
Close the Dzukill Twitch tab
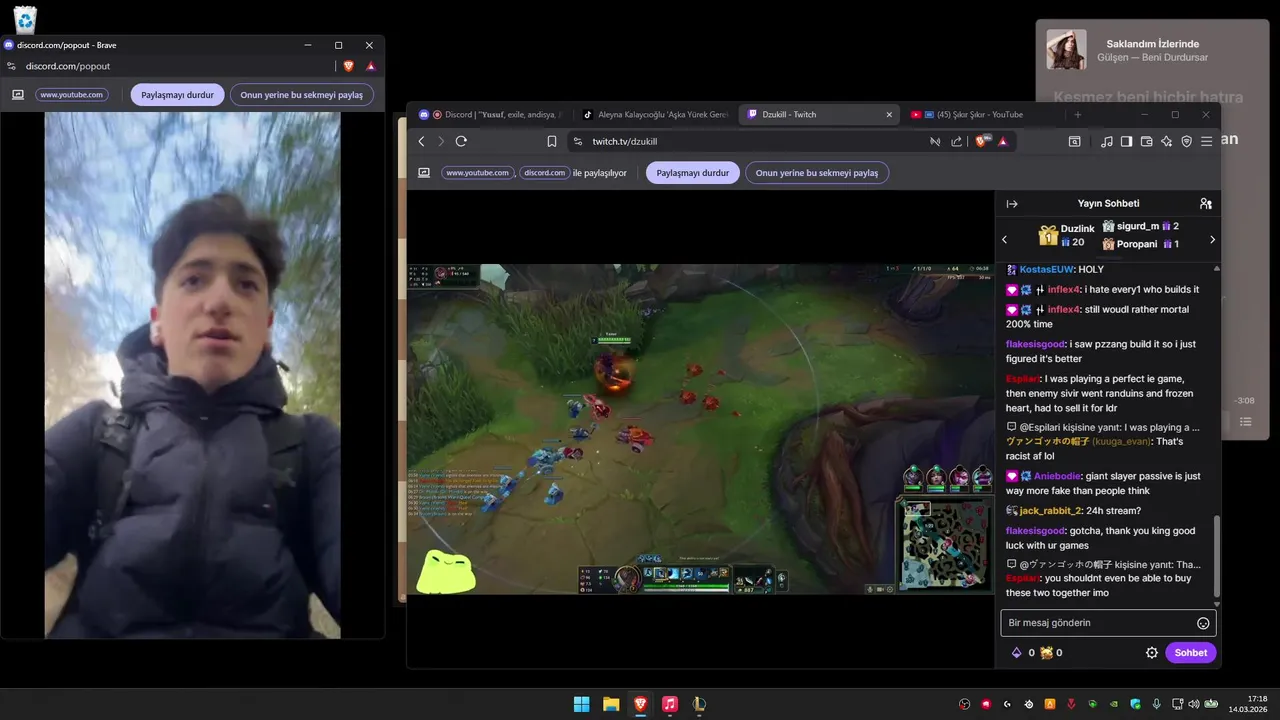889,114
